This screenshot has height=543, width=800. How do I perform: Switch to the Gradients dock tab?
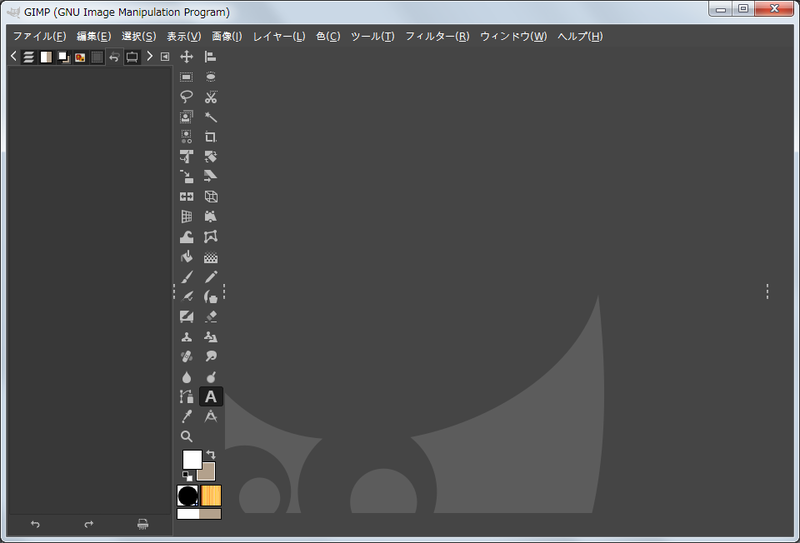[46, 57]
